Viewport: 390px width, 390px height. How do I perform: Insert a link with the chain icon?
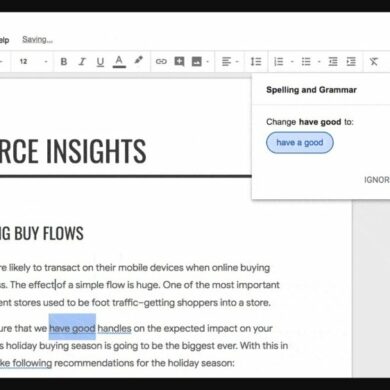tap(161, 61)
